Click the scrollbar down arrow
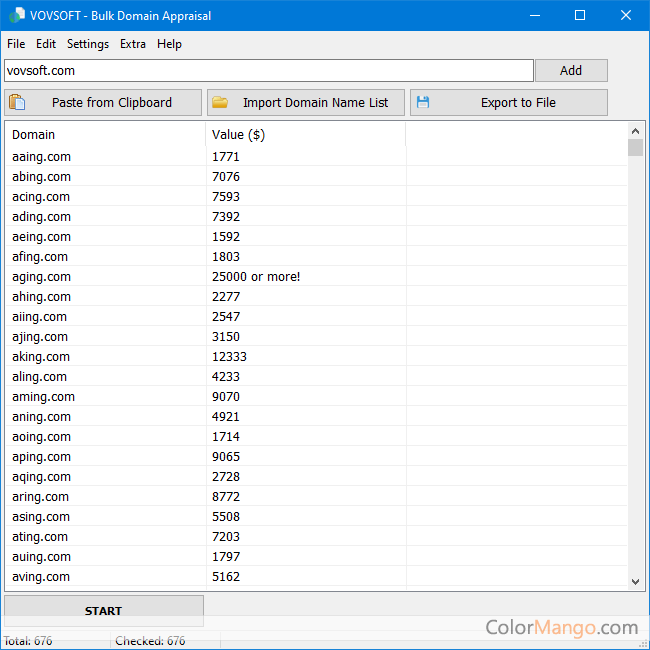650x650 pixels. (x=636, y=581)
